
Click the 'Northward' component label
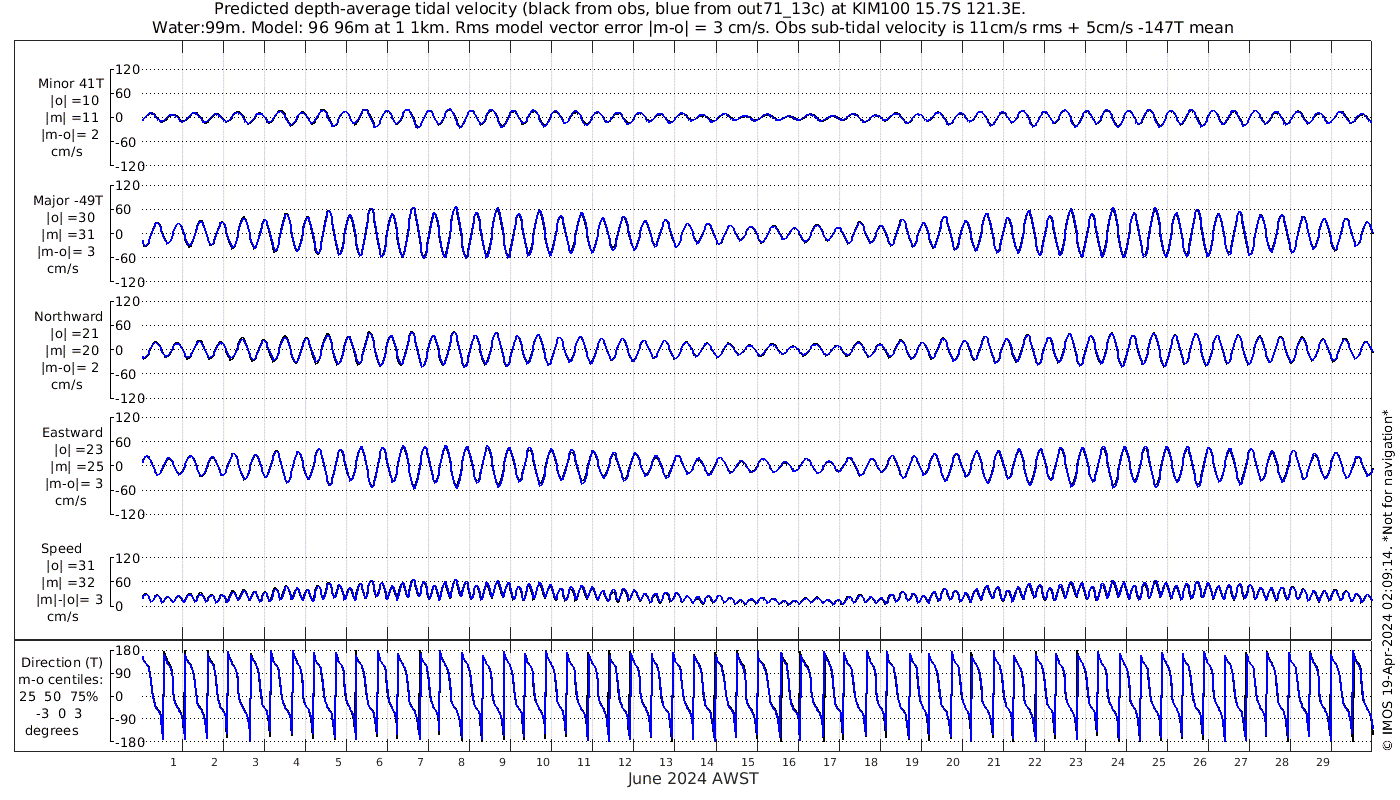pos(68,317)
